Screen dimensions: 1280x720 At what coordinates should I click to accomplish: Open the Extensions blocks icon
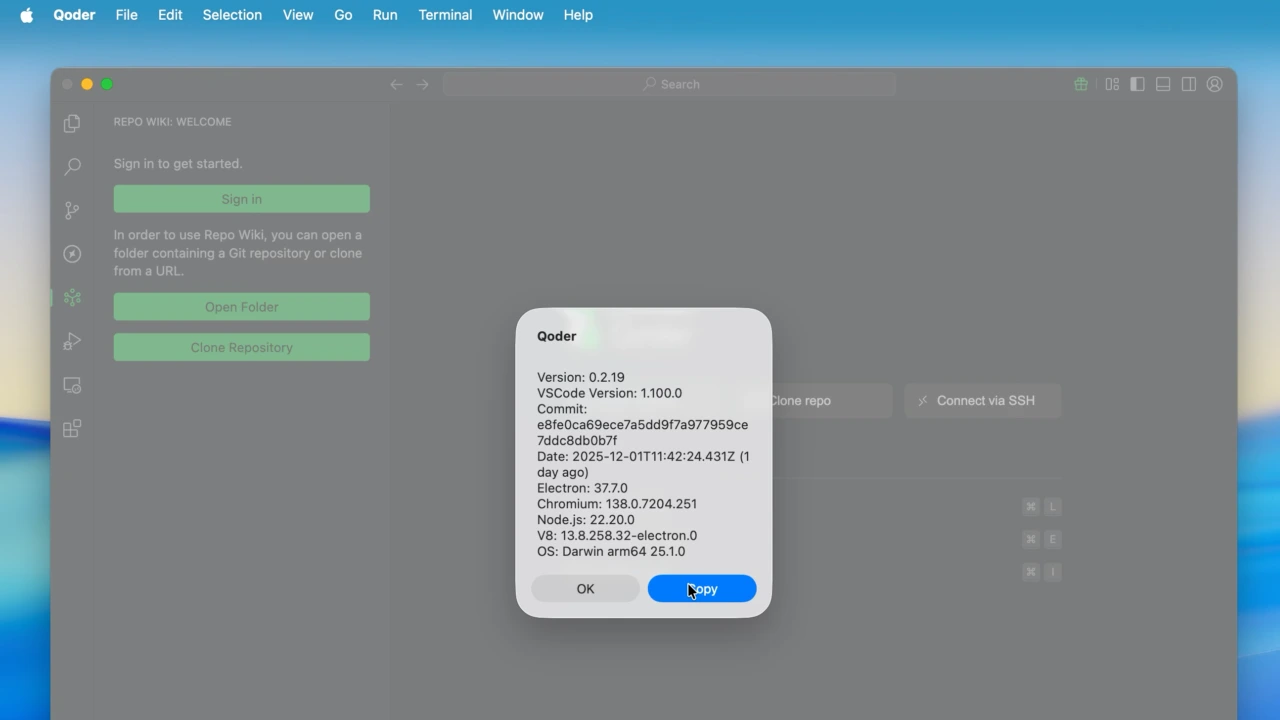tap(72, 429)
